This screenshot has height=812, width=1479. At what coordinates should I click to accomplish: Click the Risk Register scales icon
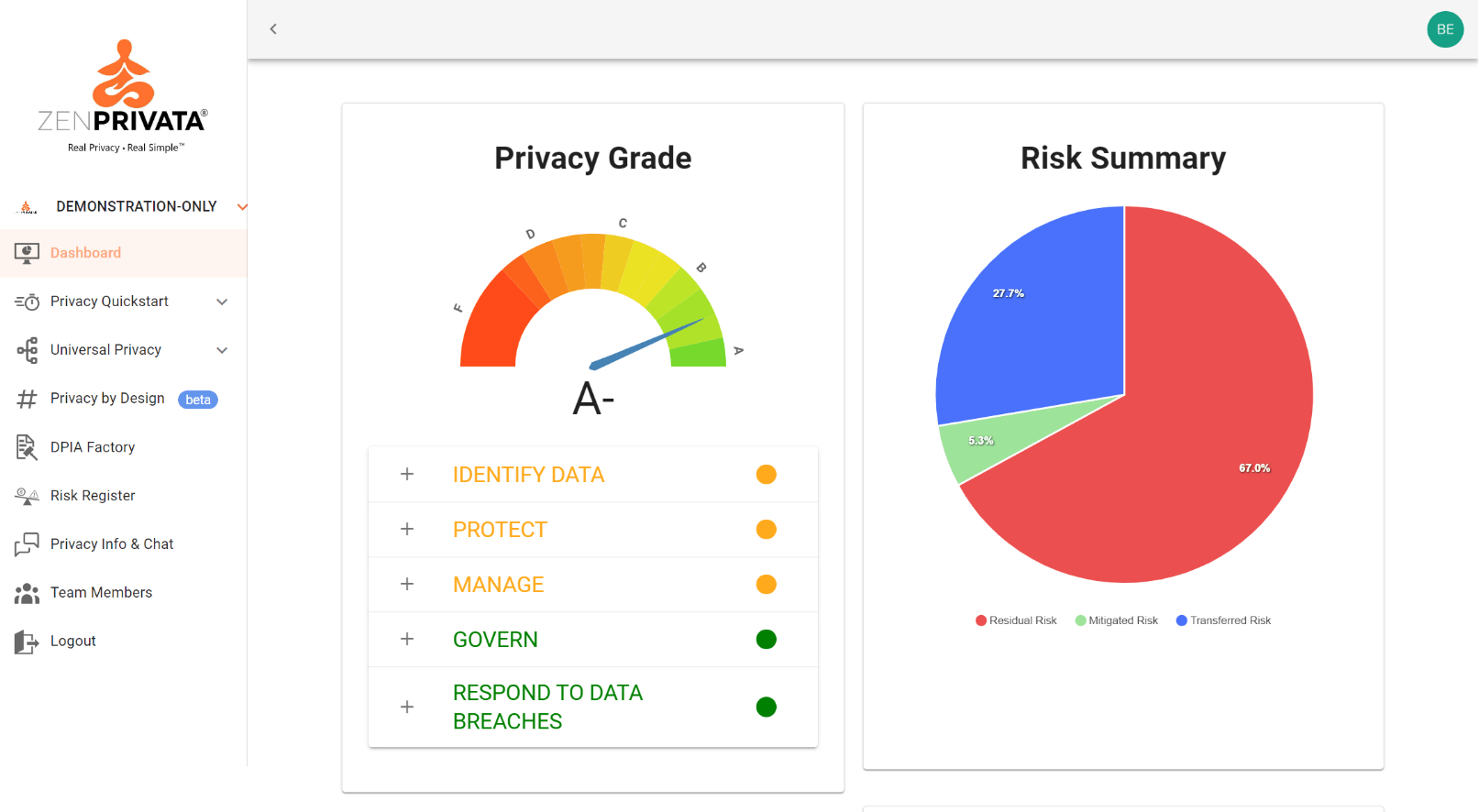click(x=27, y=496)
